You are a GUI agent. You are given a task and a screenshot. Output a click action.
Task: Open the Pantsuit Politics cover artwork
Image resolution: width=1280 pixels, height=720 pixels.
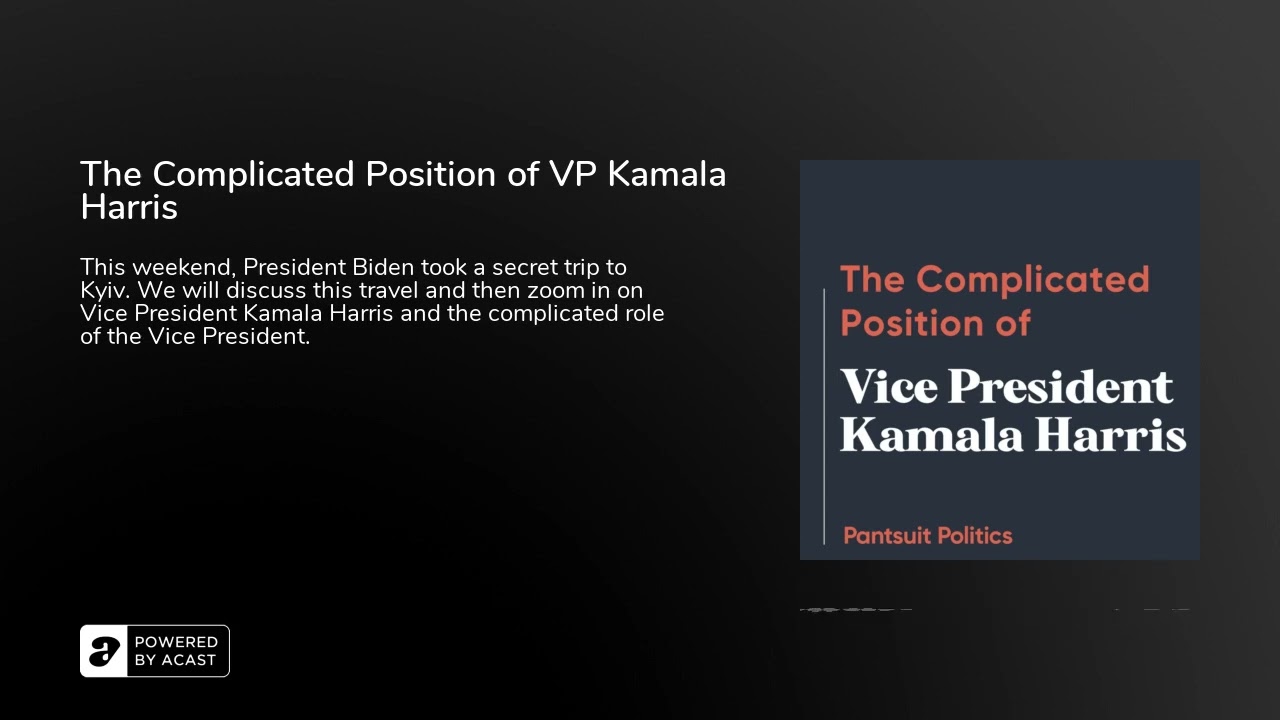pyautogui.click(x=1000, y=360)
